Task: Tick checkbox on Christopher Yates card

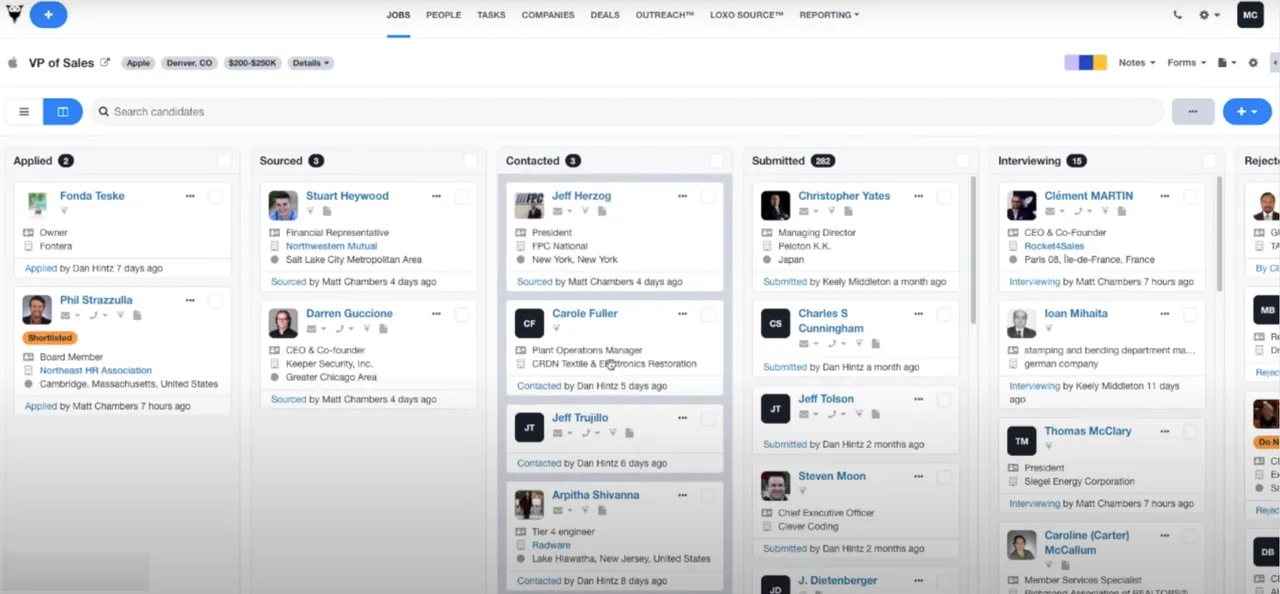Action: pos(944,197)
